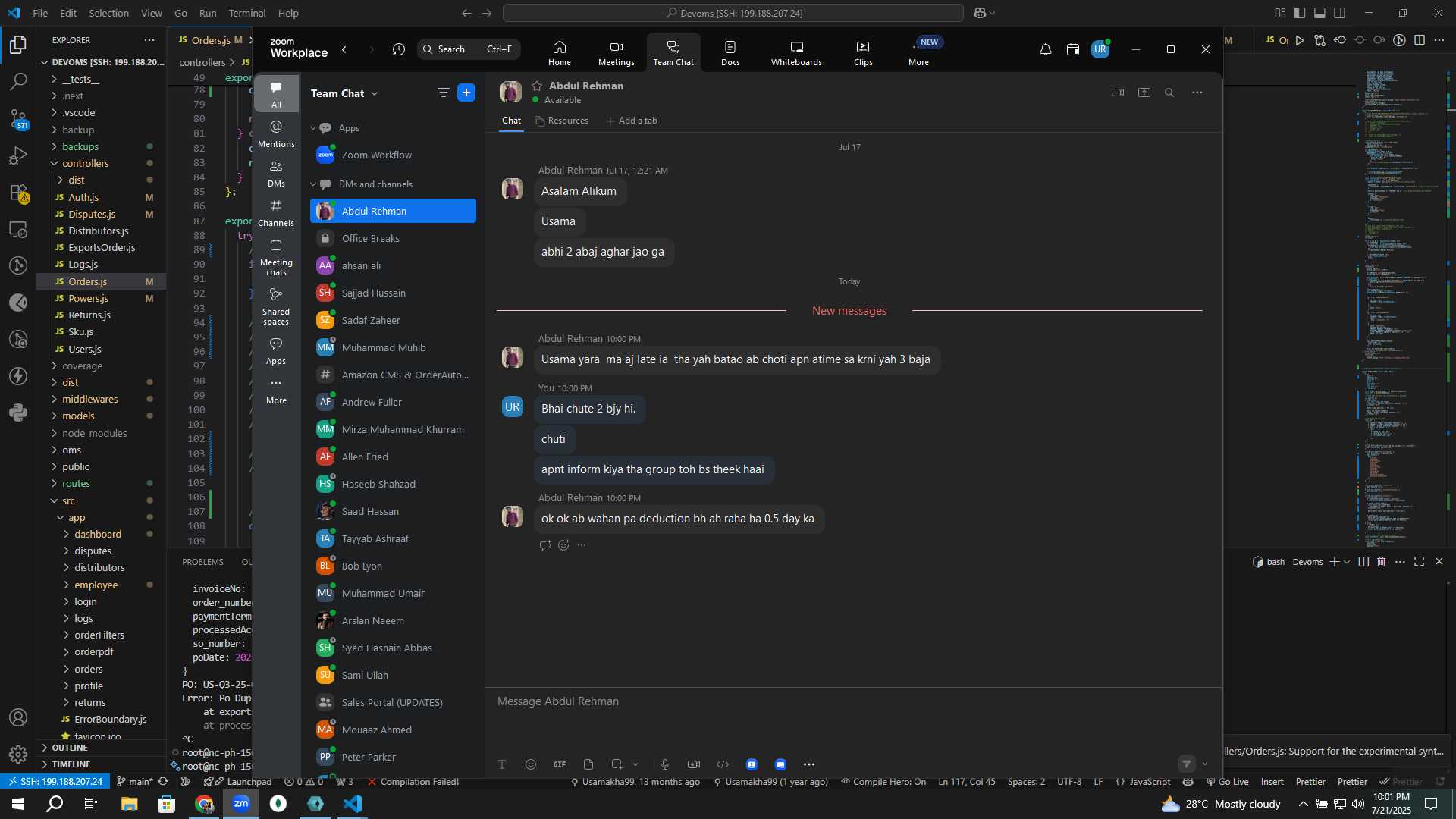This screenshot has height=819, width=1456.
Task: Open screenshot options dropdown arrow in composer
Action: (x=635, y=764)
